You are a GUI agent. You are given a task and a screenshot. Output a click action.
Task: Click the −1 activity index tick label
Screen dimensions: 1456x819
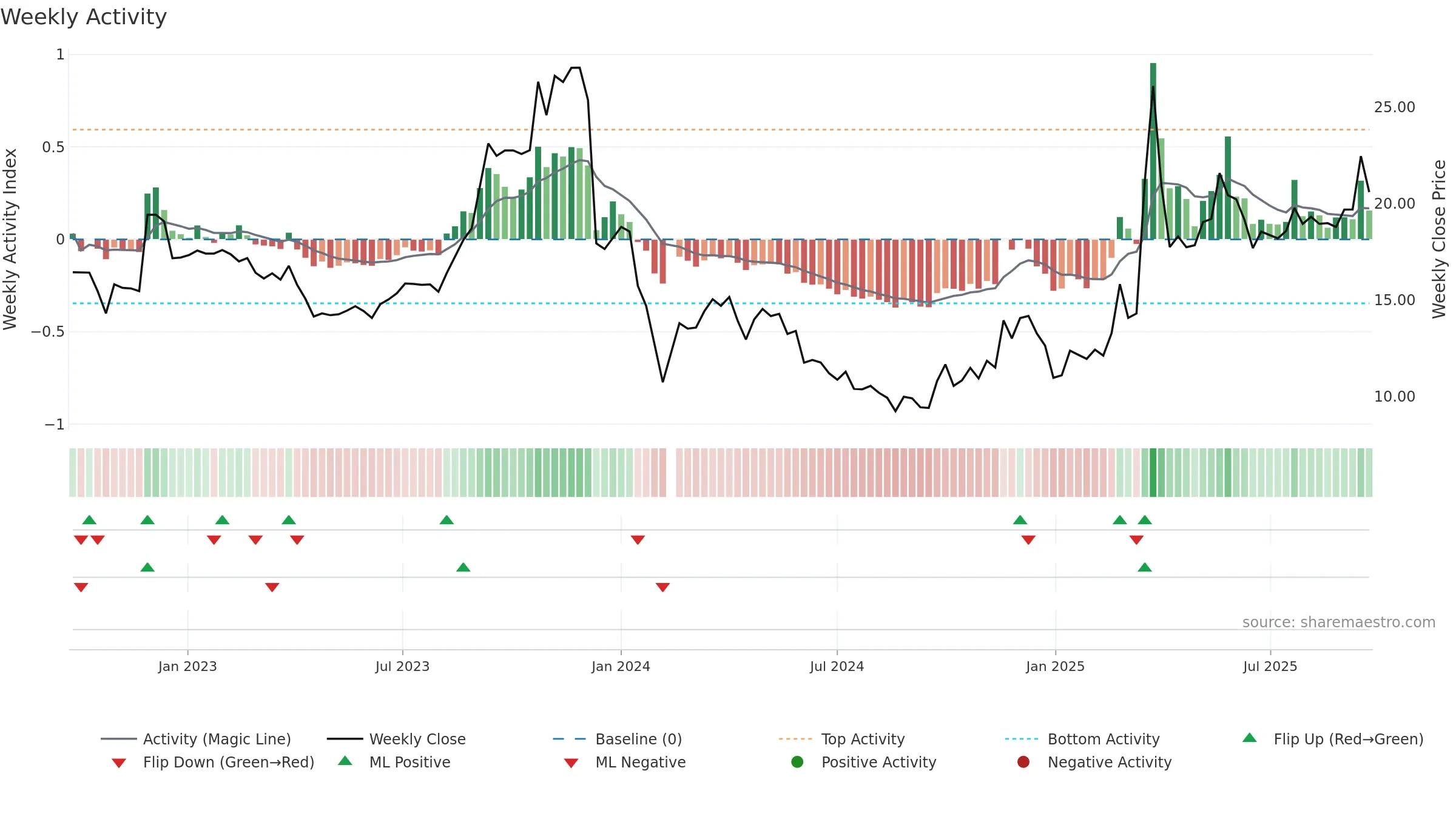coord(54,424)
